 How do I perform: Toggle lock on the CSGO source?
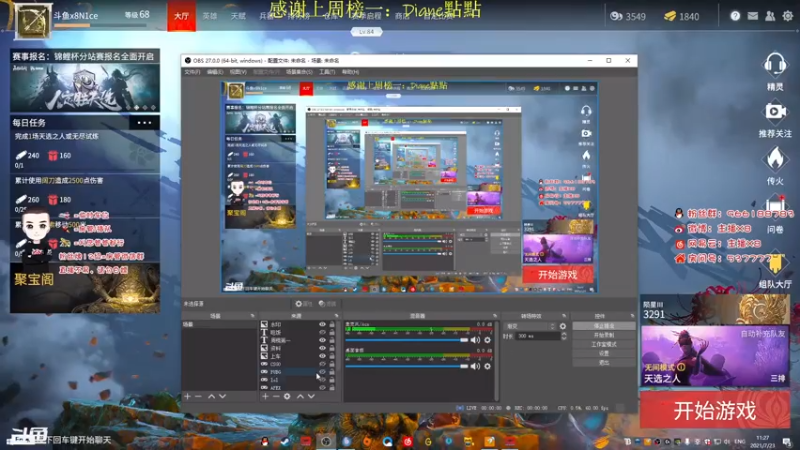point(332,364)
